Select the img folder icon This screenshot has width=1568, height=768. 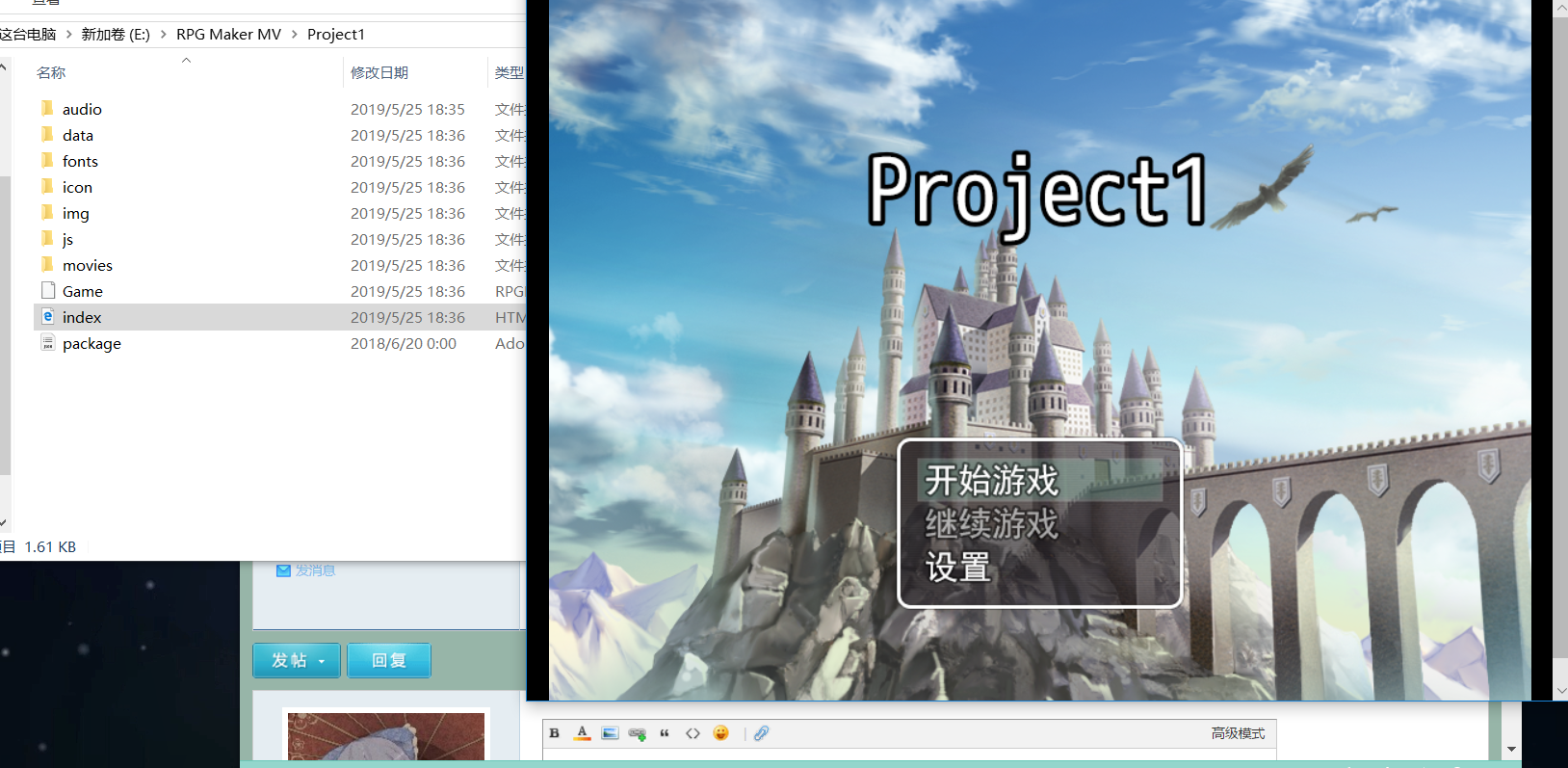47,212
